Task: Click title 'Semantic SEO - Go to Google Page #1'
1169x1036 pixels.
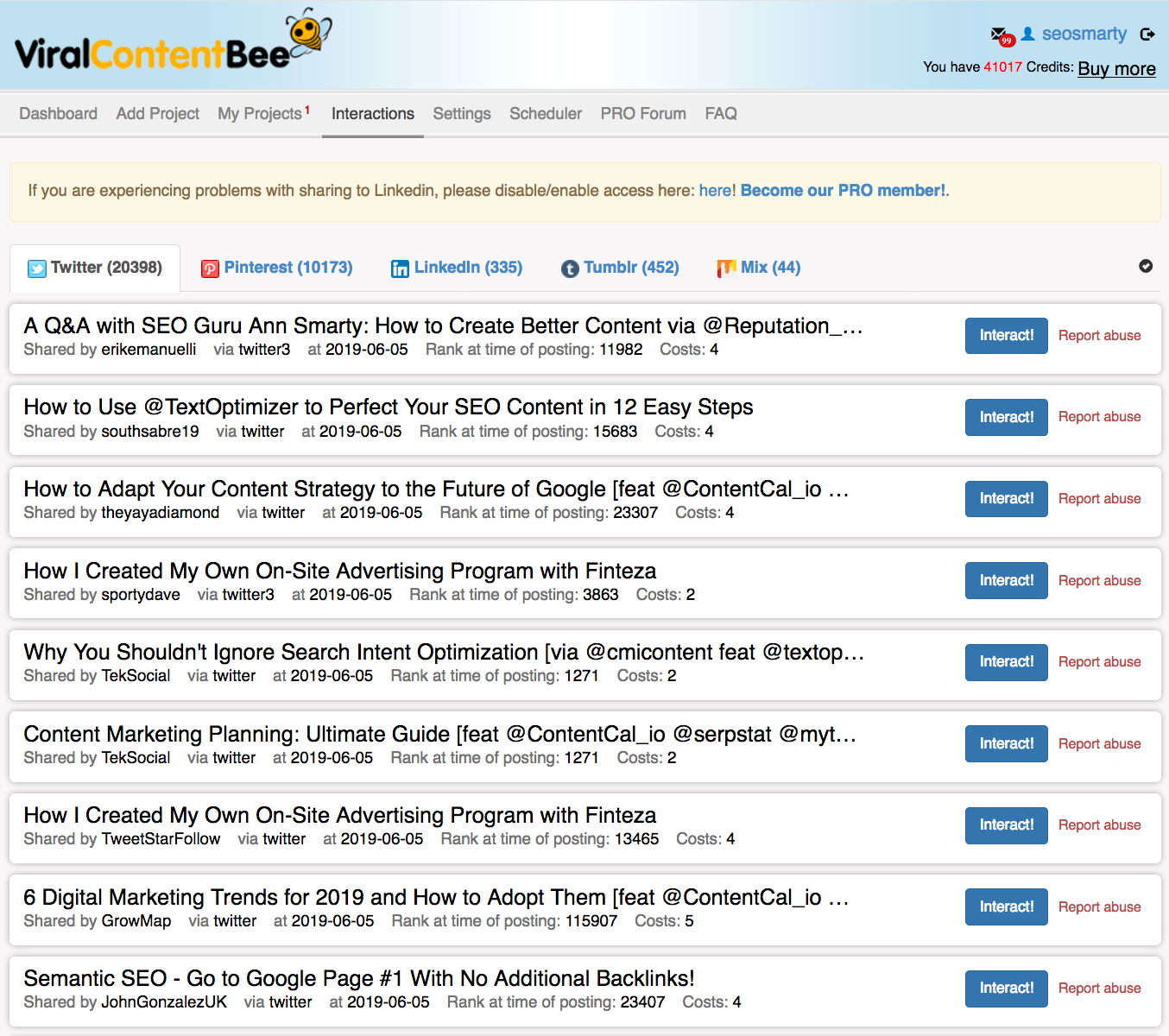Action: (x=359, y=978)
